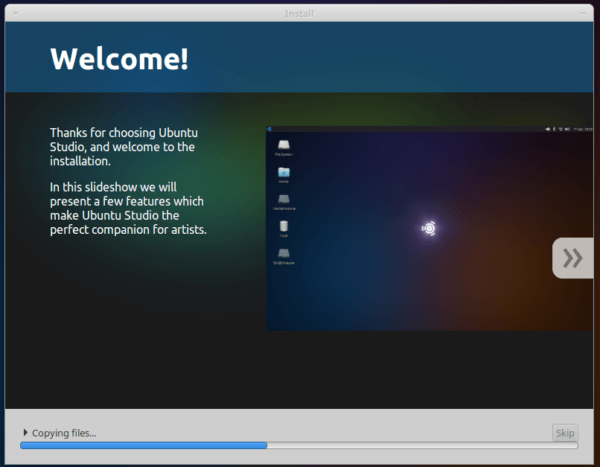
Task: Click the blue menu icon on the preview panel
Action: [x=269, y=129]
